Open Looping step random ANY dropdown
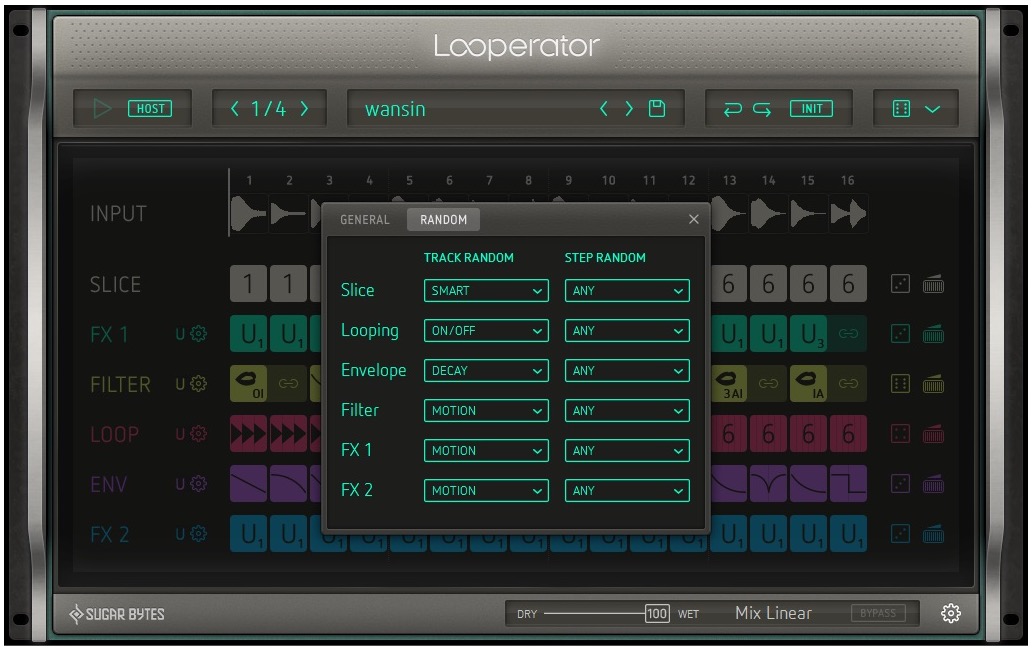Viewport: 1033px width, 650px height. [x=627, y=331]
